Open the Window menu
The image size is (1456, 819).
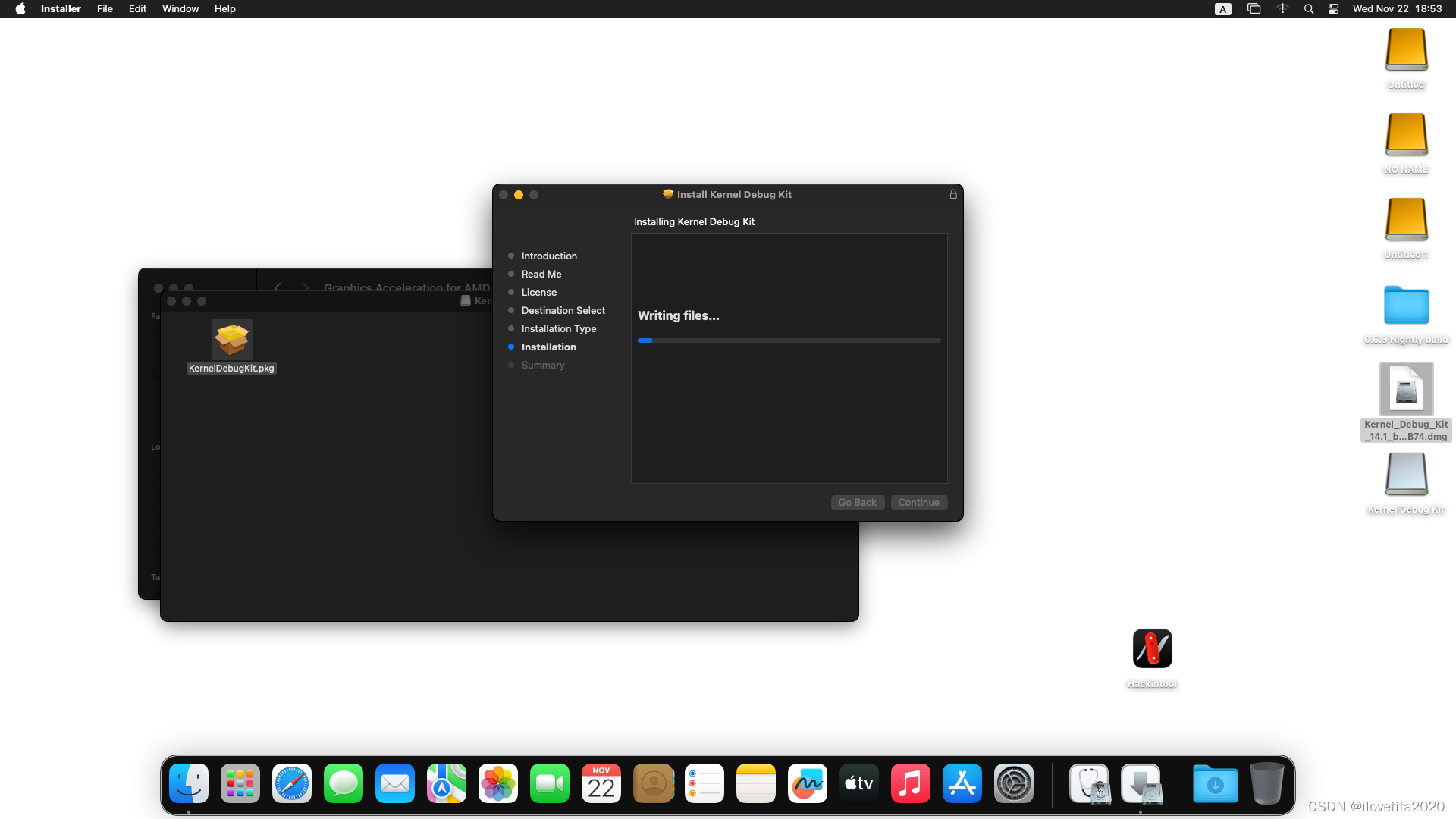(180, 9)
